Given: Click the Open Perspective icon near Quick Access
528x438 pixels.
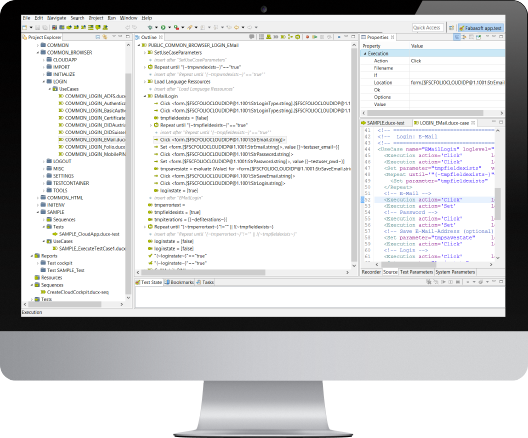Looking at the screenshot, I should coord(452,28).
